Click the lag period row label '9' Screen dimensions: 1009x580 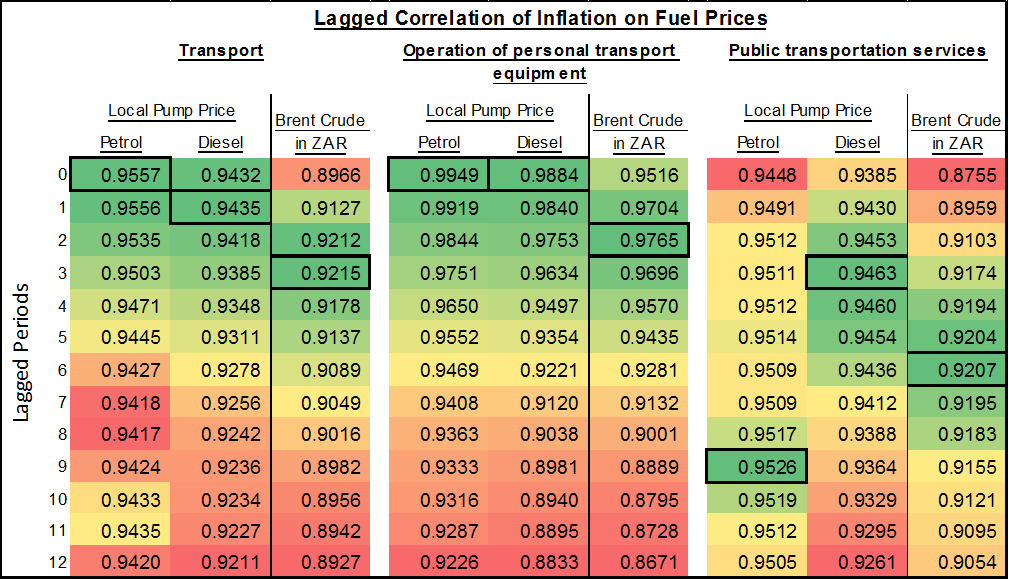click(x=62, y=466)
